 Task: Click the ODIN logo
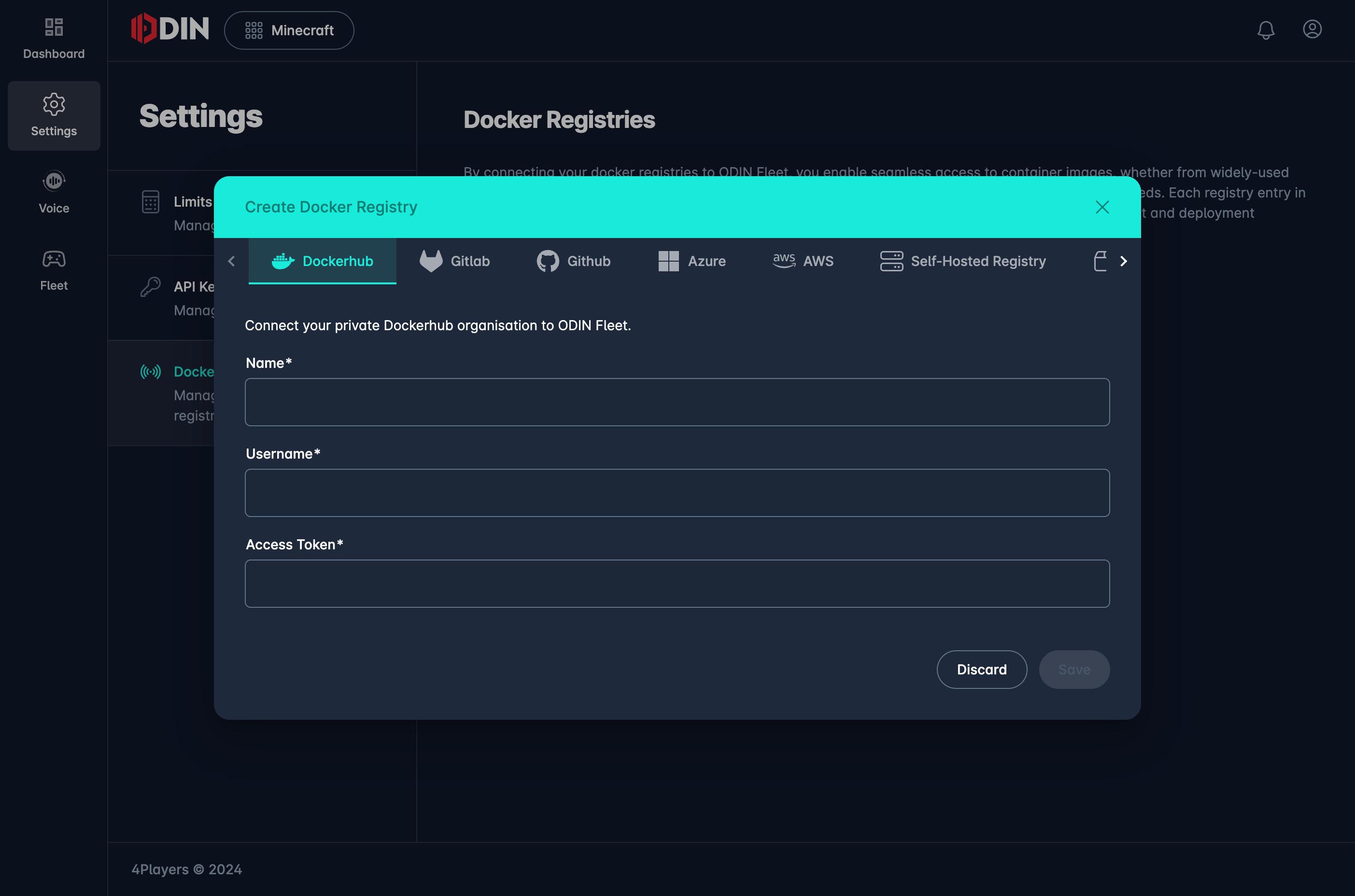tap(169, 28)
